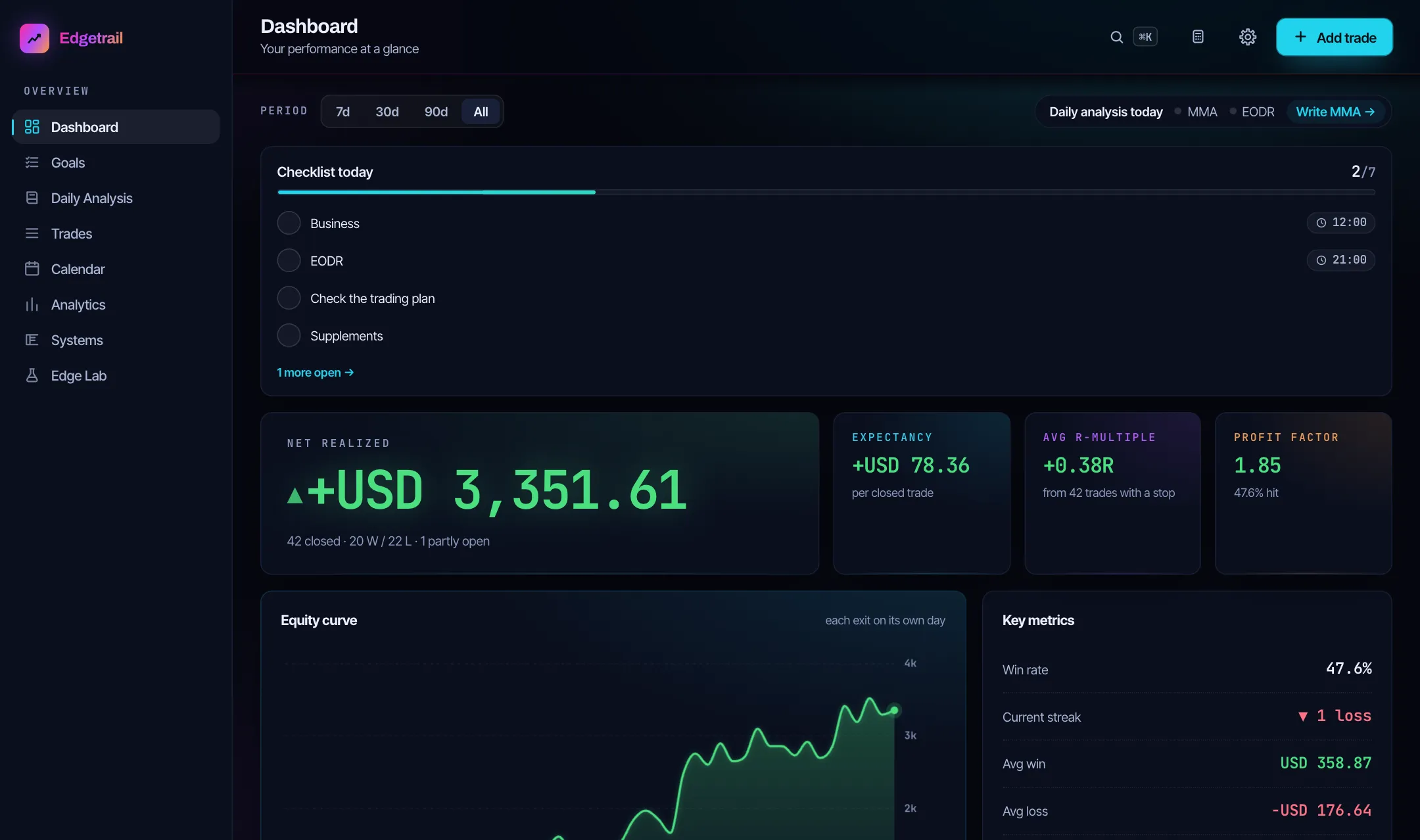1420x840 pixels.
Task: Click the Daily Analysis notebook icon
Action: 32,198
